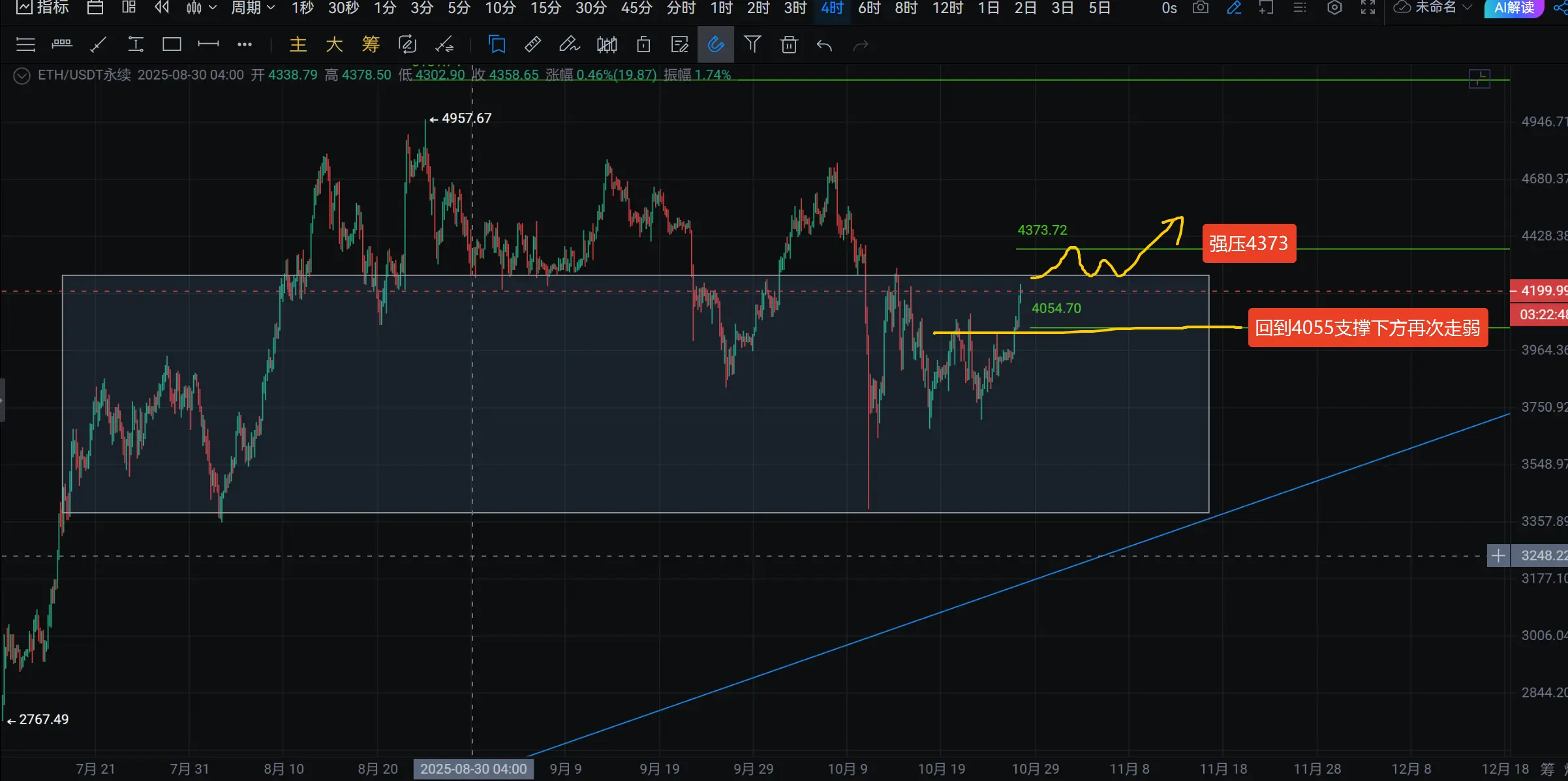The height and width of the screenshot is (781, 1568).
Task: Click the undo arrow icon
Action: click(x=824, y=45)
